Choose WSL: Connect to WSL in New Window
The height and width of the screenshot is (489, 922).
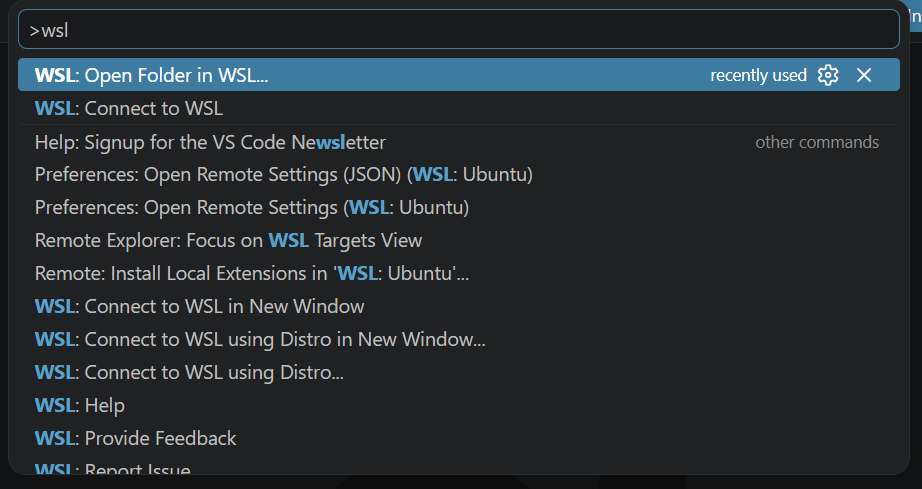(x=459, y=306)
